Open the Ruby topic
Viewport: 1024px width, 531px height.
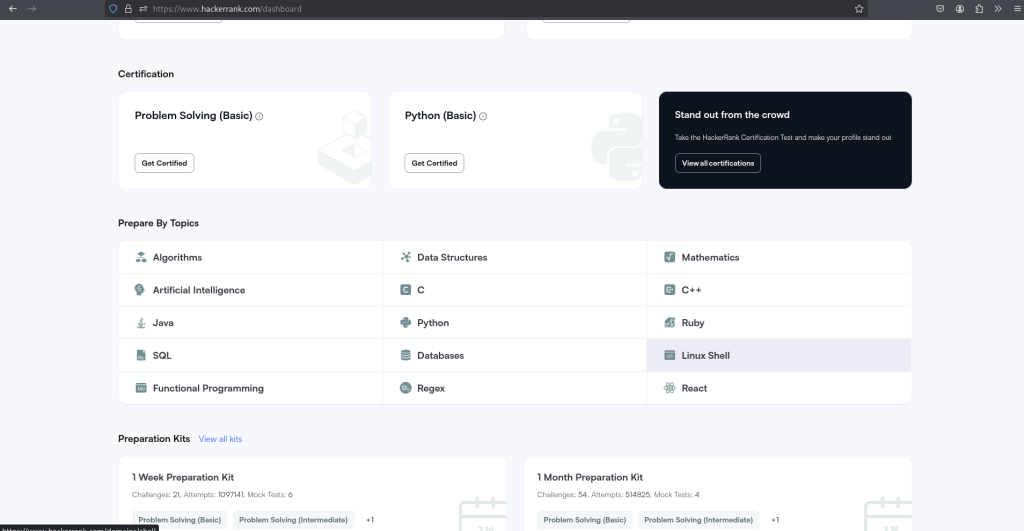(x=779, y=323)
